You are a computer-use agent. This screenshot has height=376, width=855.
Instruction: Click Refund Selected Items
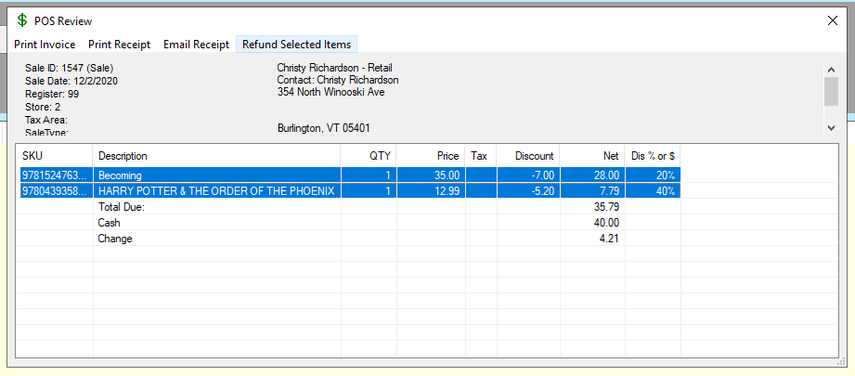point(297,45)
